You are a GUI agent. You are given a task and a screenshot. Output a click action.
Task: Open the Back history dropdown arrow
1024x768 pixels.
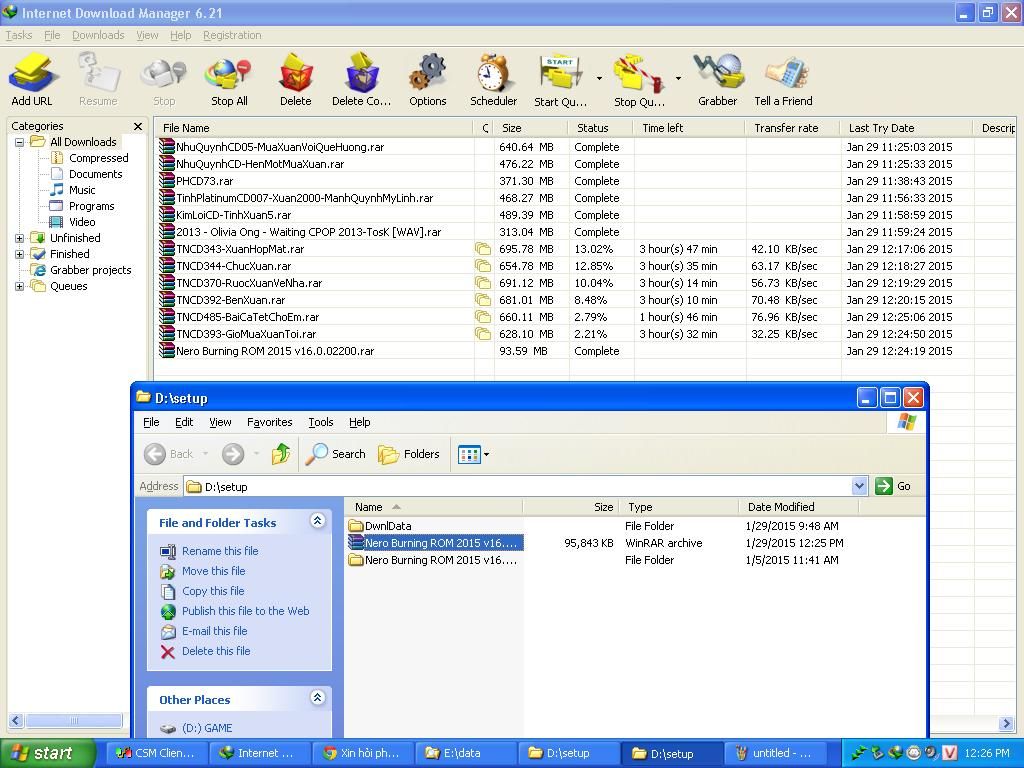(205, 454)
